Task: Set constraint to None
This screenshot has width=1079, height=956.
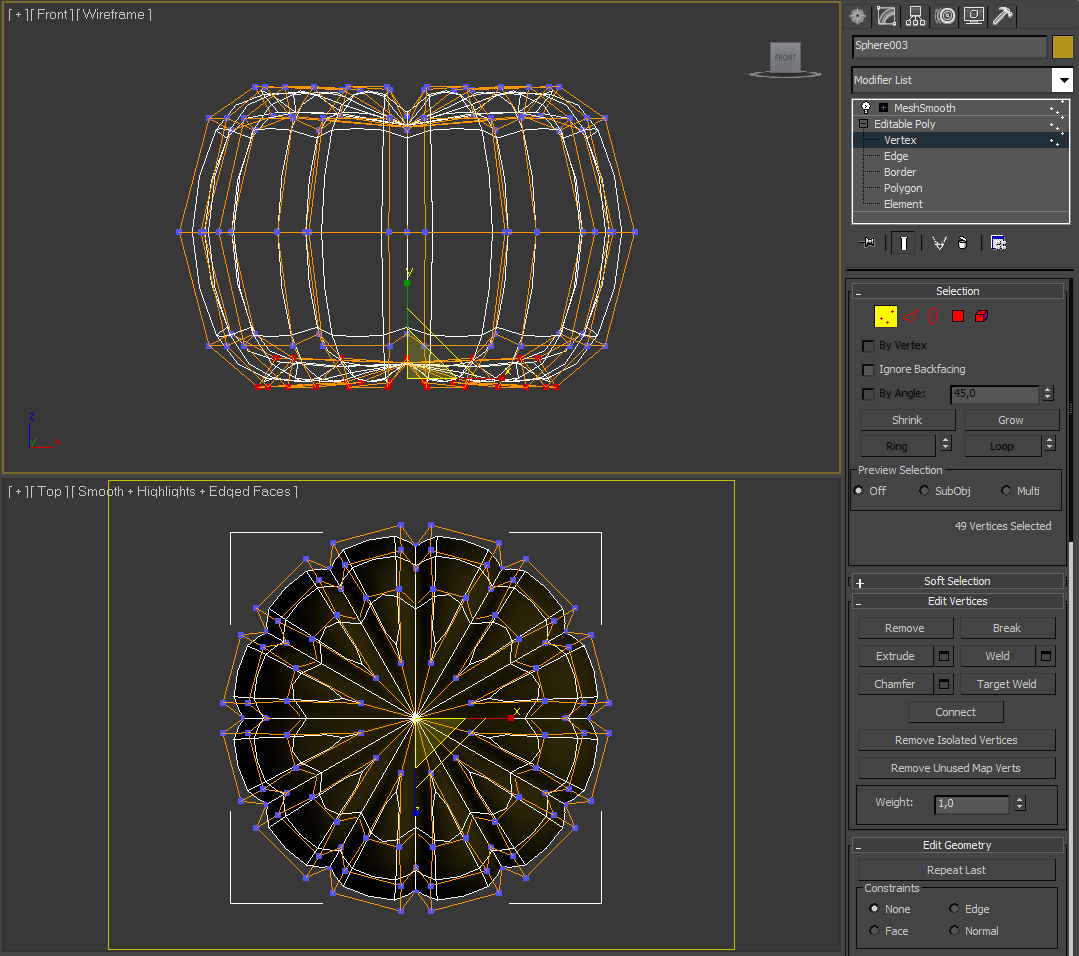Action: point(874,909)
